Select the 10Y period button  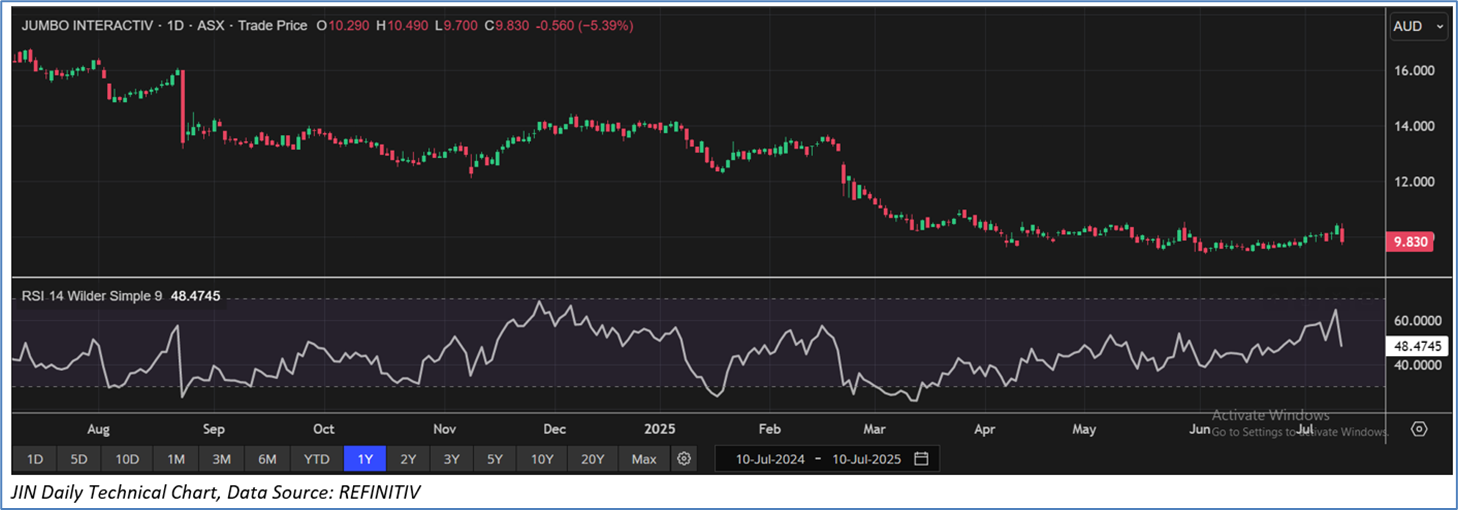click(542, 459)
